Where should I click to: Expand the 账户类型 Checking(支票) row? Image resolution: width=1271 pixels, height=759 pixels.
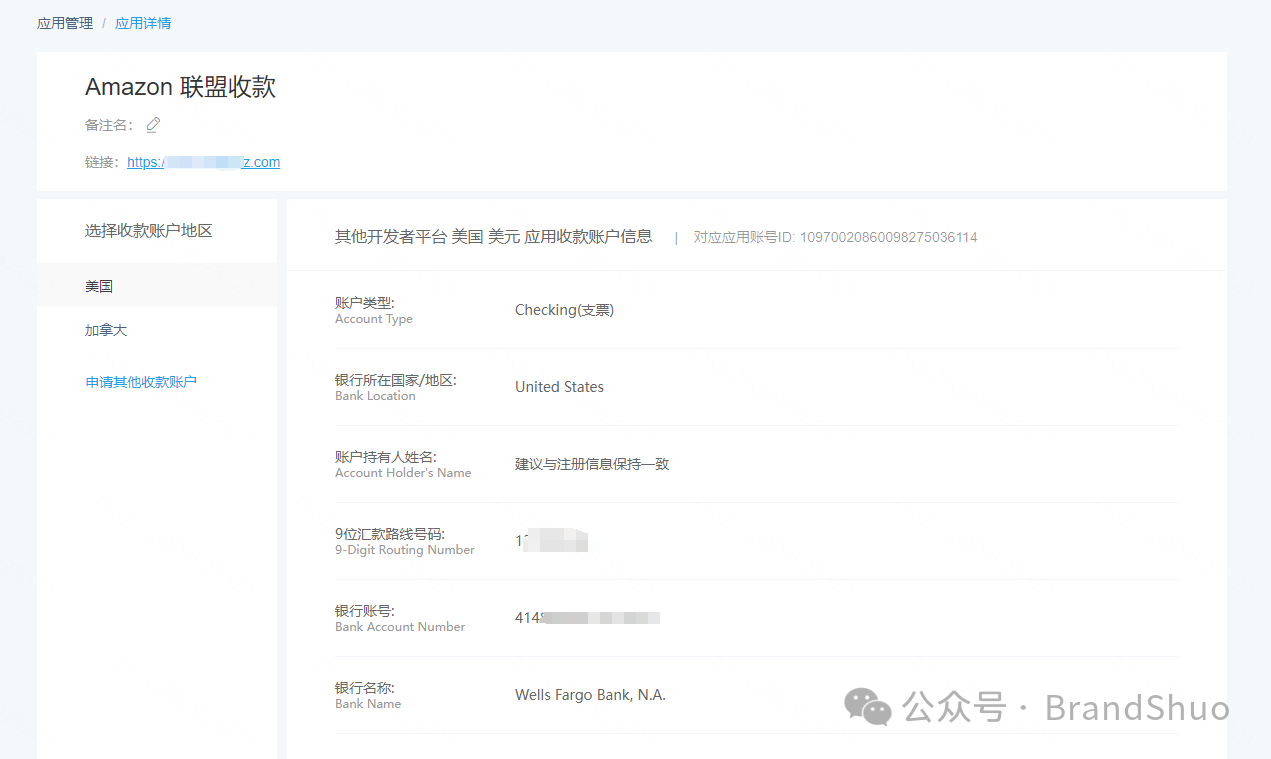(x=565, y=309)
